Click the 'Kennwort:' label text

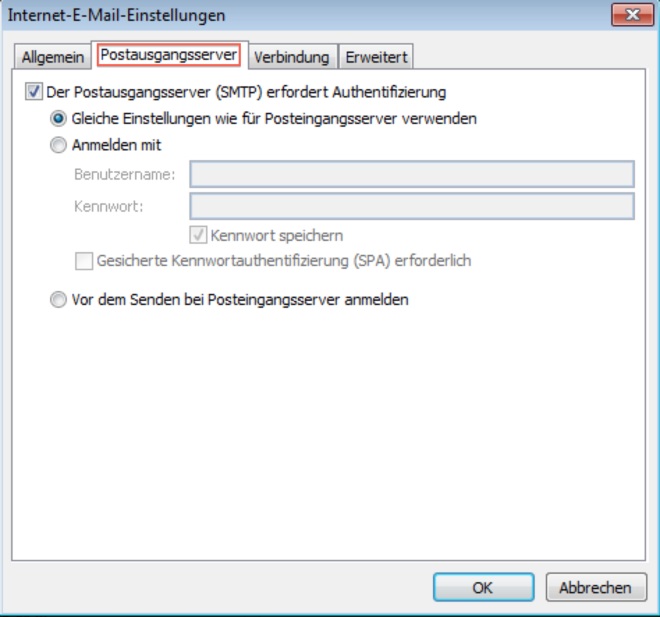pos(109,206)
